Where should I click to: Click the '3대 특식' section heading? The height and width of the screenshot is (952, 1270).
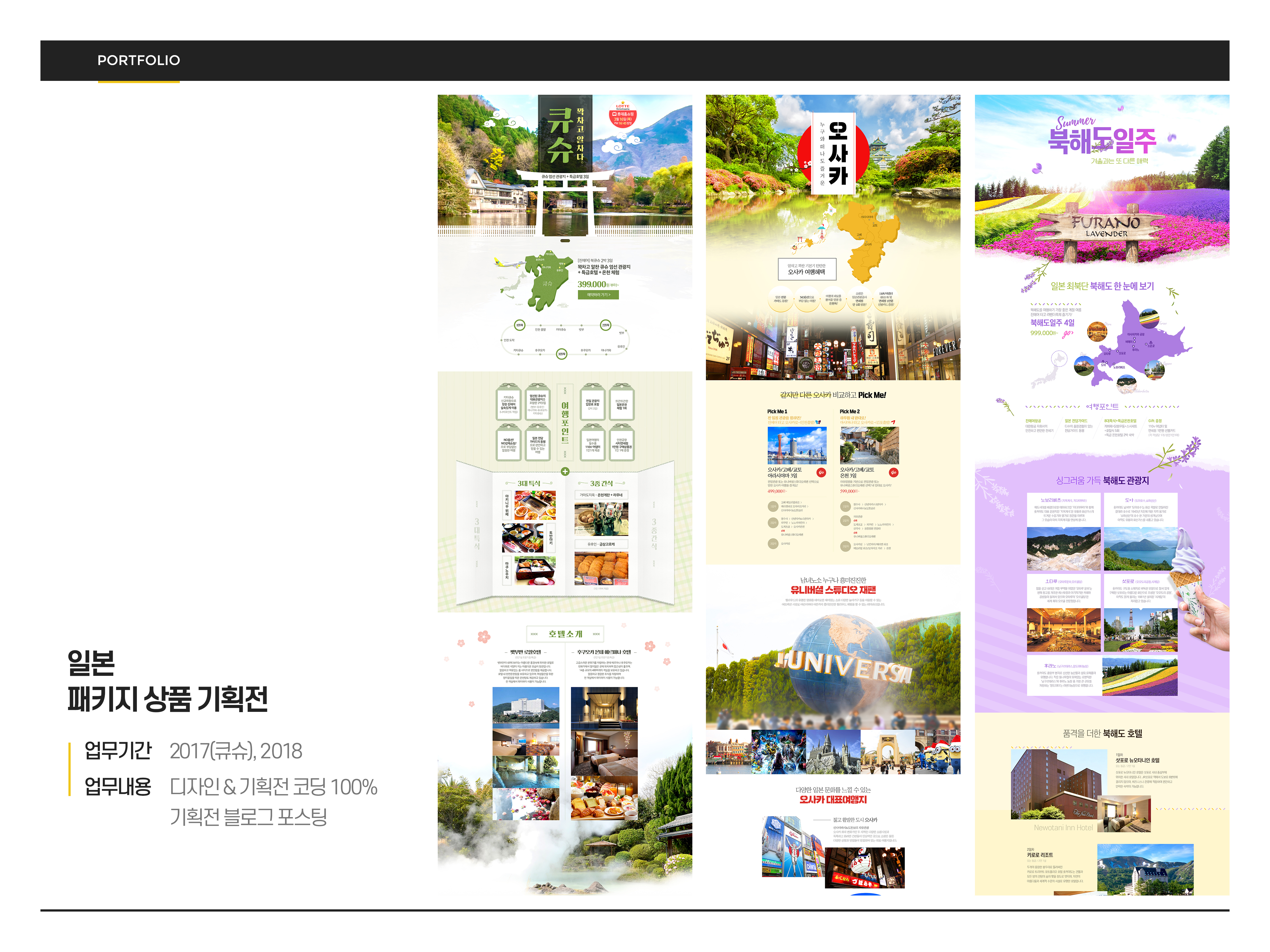(529, 484)
